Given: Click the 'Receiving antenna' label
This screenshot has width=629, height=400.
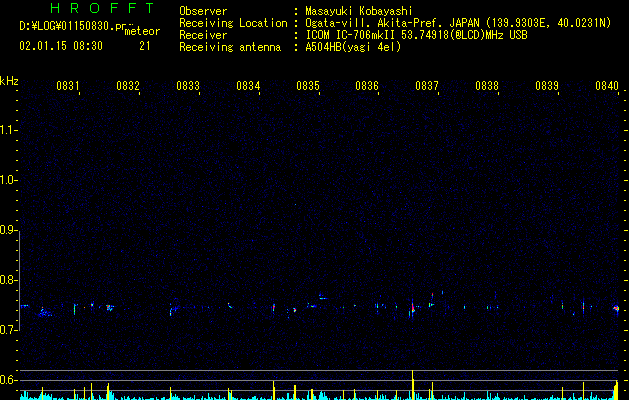Looking at the screenshot, I should 230,47.
